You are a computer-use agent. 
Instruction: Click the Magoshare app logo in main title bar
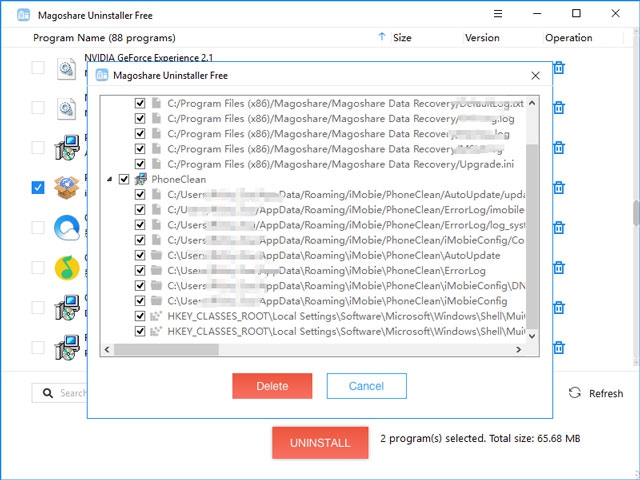(x=24, y=15)
